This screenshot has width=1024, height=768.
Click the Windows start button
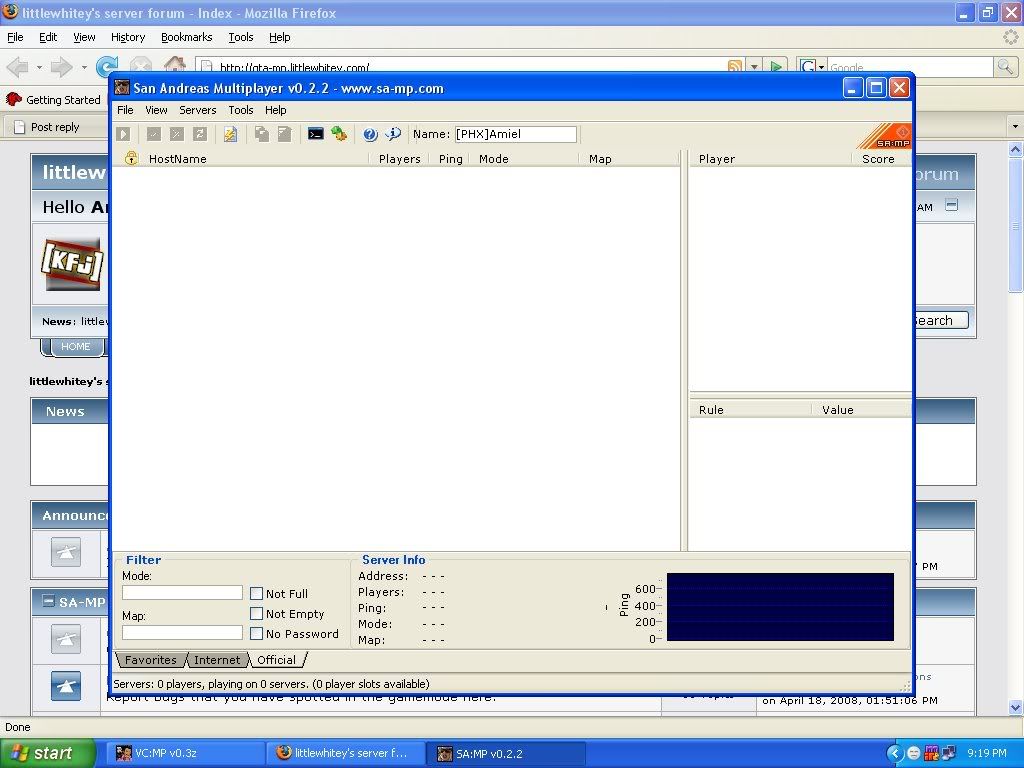tap(46, 753)
